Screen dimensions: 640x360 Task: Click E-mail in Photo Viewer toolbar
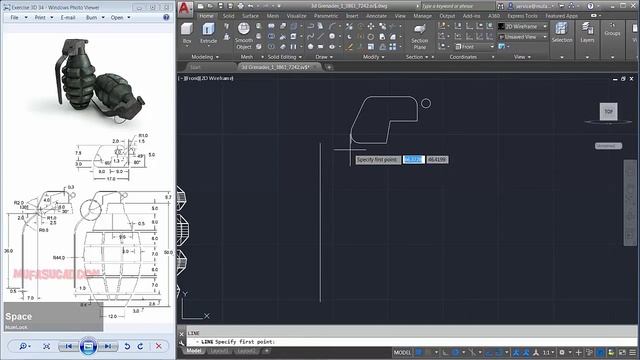[x=68, y=18]
